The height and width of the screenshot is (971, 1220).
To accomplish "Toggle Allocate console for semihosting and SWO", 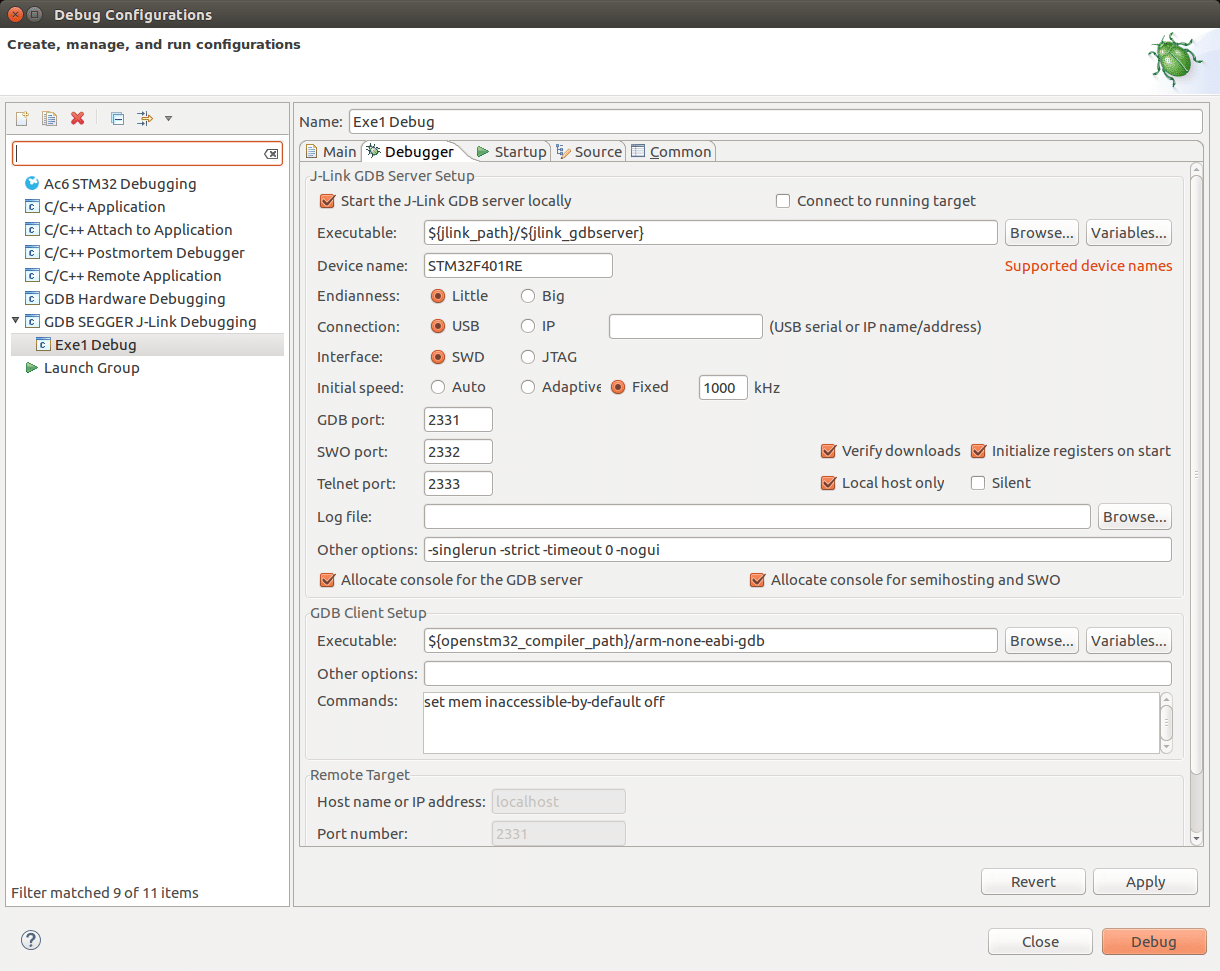I will click(x=757, y=580).
